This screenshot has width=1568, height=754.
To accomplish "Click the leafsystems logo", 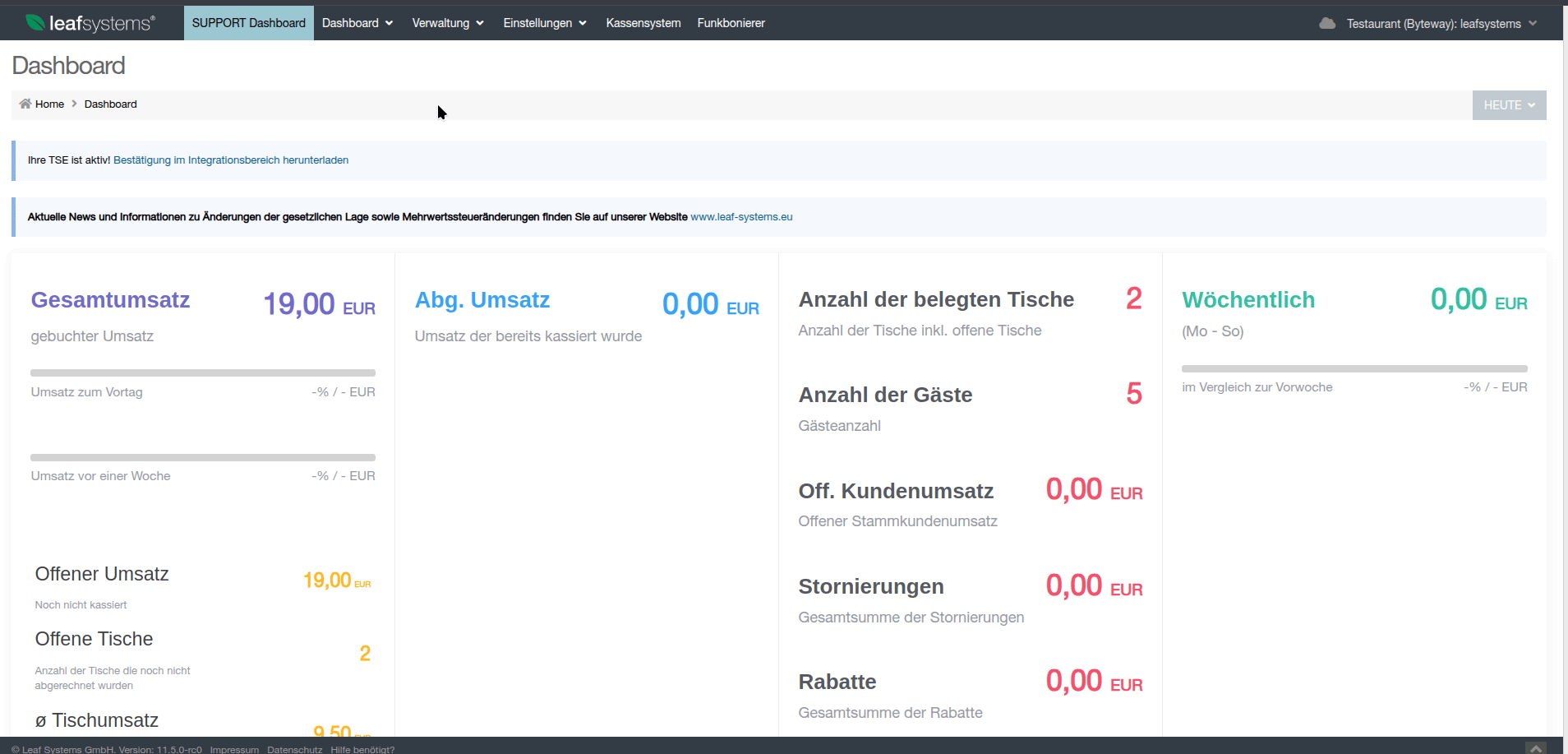I will tap(90, 23).
